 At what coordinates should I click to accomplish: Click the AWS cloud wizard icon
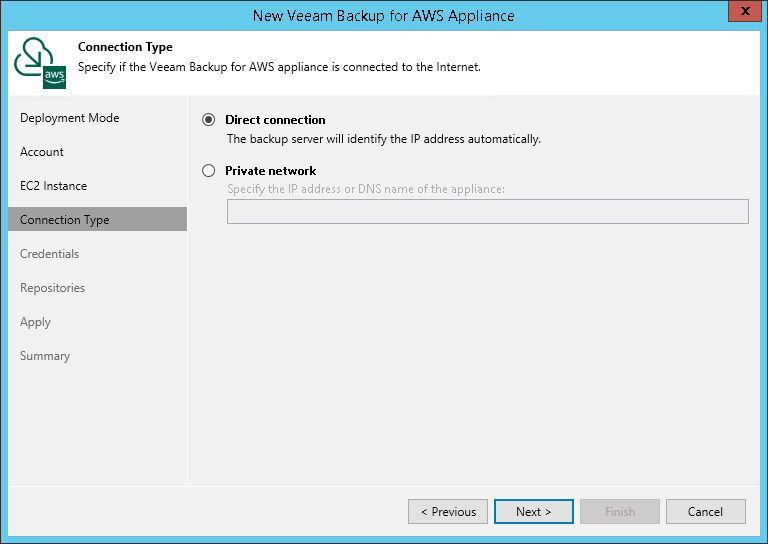click(37, 64)
